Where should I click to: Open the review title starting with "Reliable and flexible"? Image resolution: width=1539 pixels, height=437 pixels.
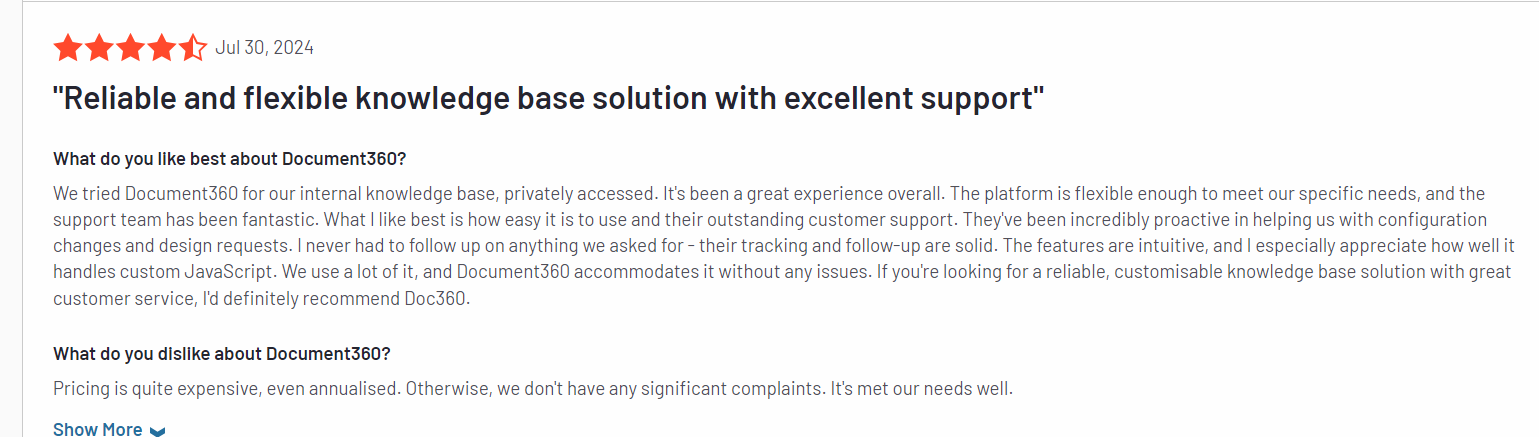click(548, 99)
